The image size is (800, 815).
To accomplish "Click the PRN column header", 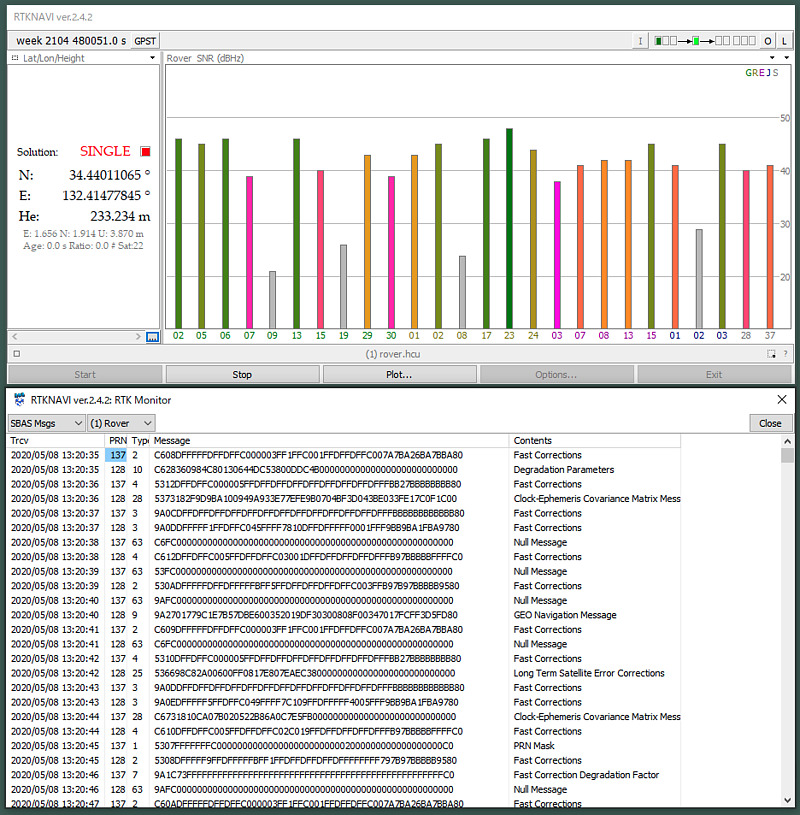I will 118,441.
